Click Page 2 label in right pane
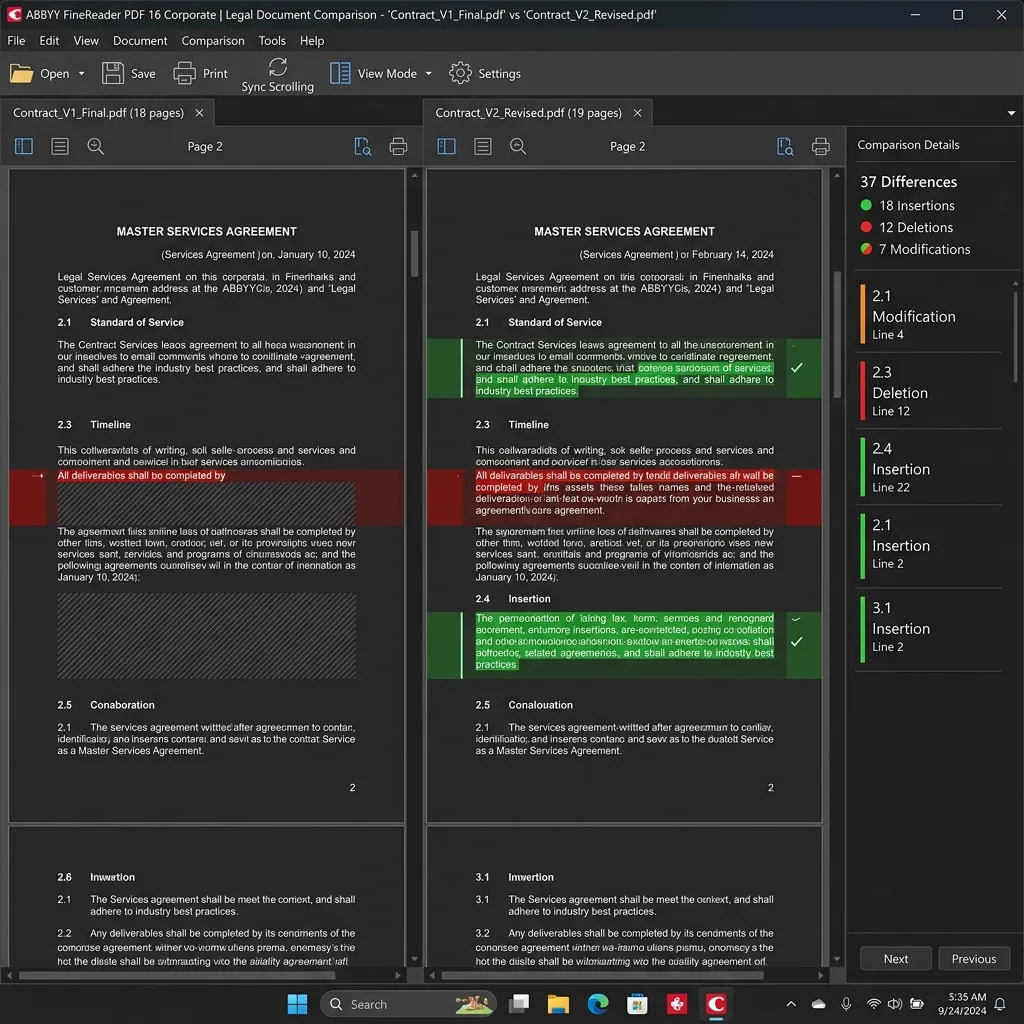 628,146
